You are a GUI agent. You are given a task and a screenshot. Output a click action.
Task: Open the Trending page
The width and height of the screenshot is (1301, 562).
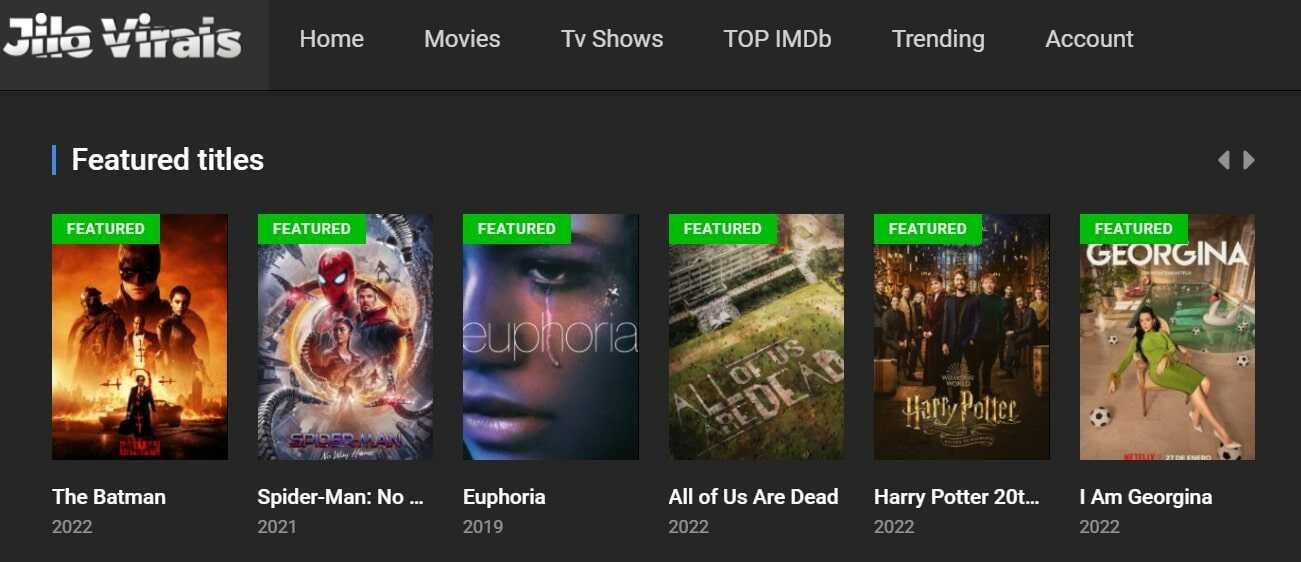[x=938, y=39]
